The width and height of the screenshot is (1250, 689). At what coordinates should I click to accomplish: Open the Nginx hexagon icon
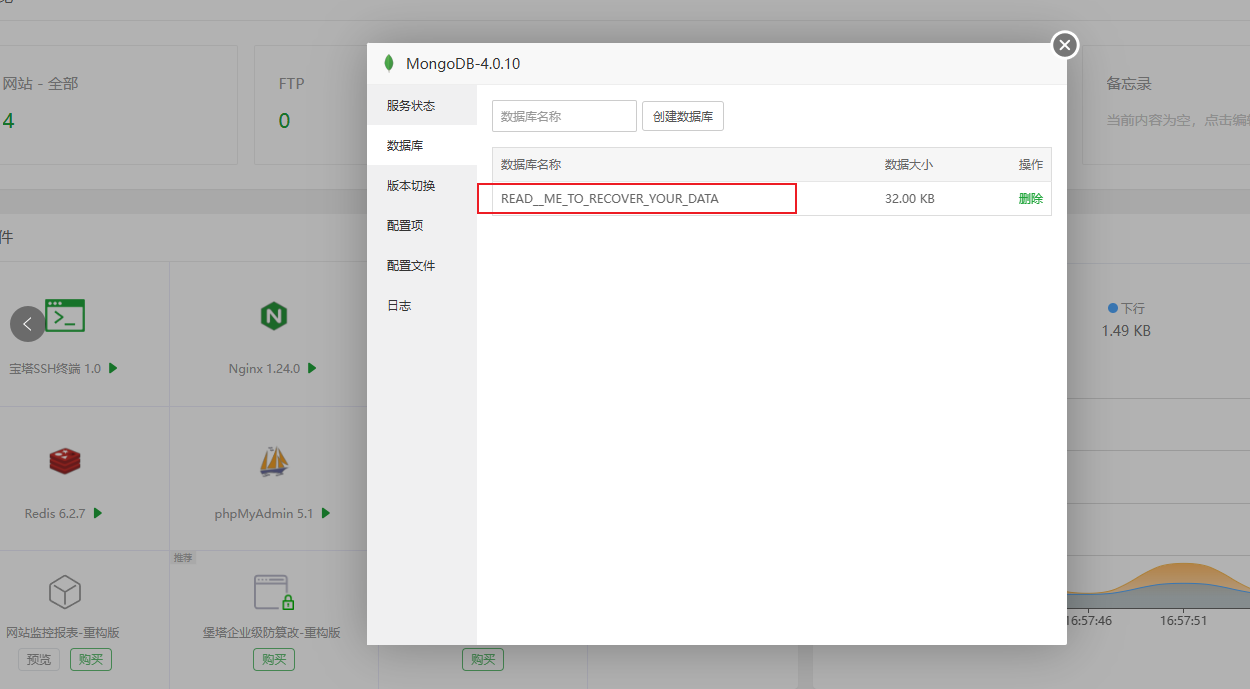tap(273, 317)
